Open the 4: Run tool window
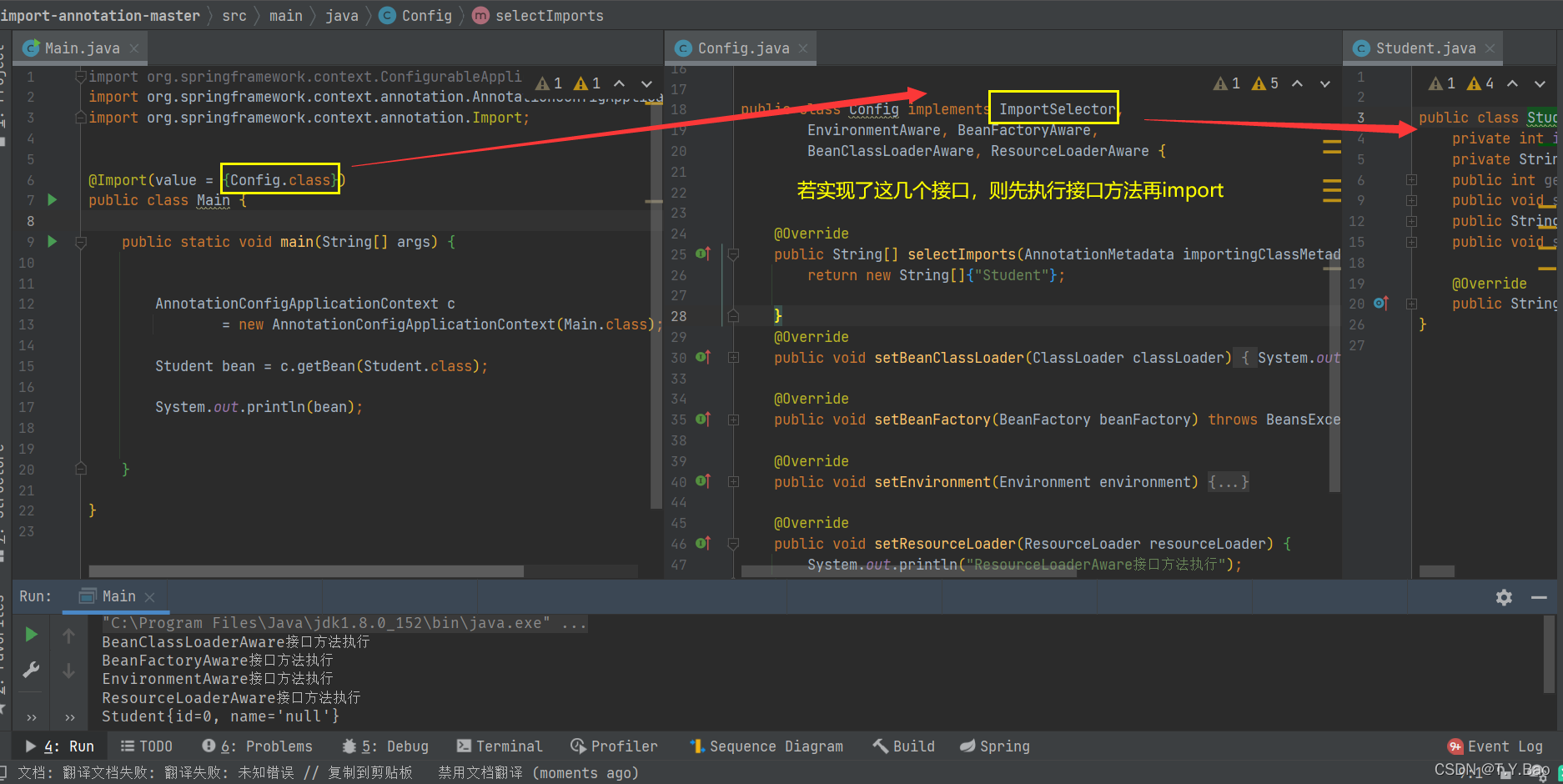Image resolution: width=1563 pixels, height=784 pixels. [59, 746]
